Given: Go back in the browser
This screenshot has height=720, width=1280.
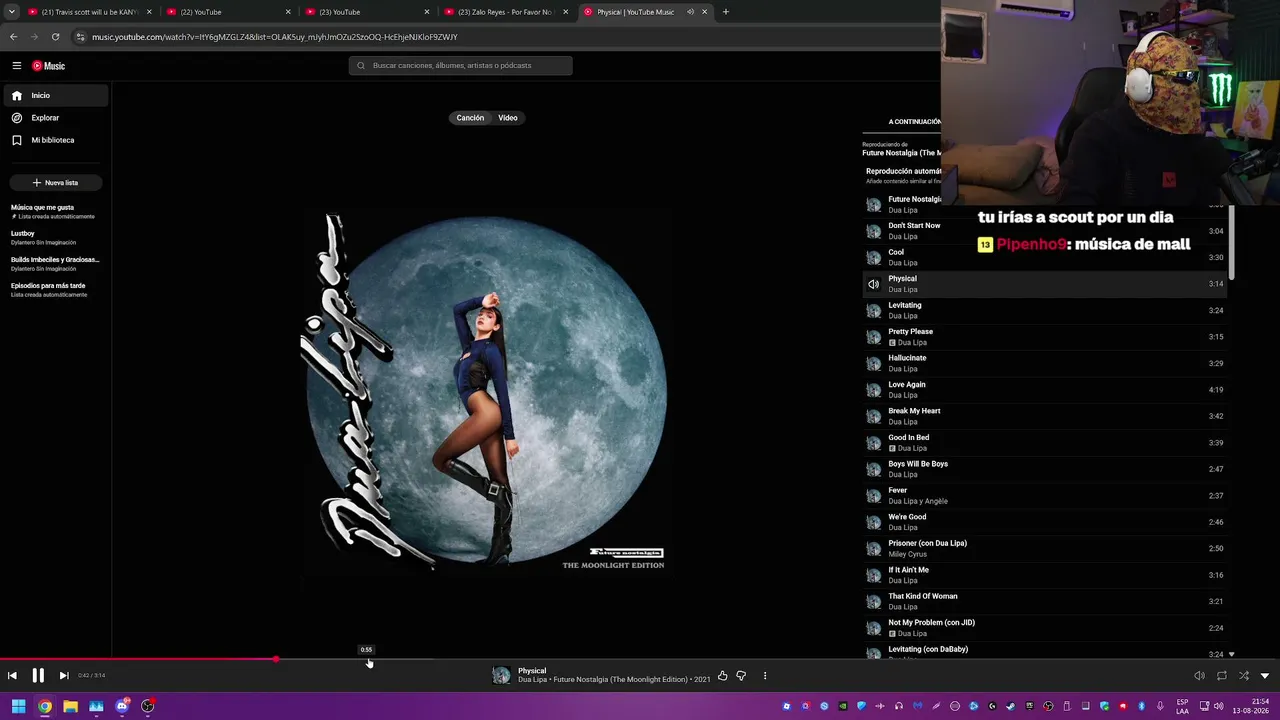Looking at the screenshot, I should coord(13,37).
